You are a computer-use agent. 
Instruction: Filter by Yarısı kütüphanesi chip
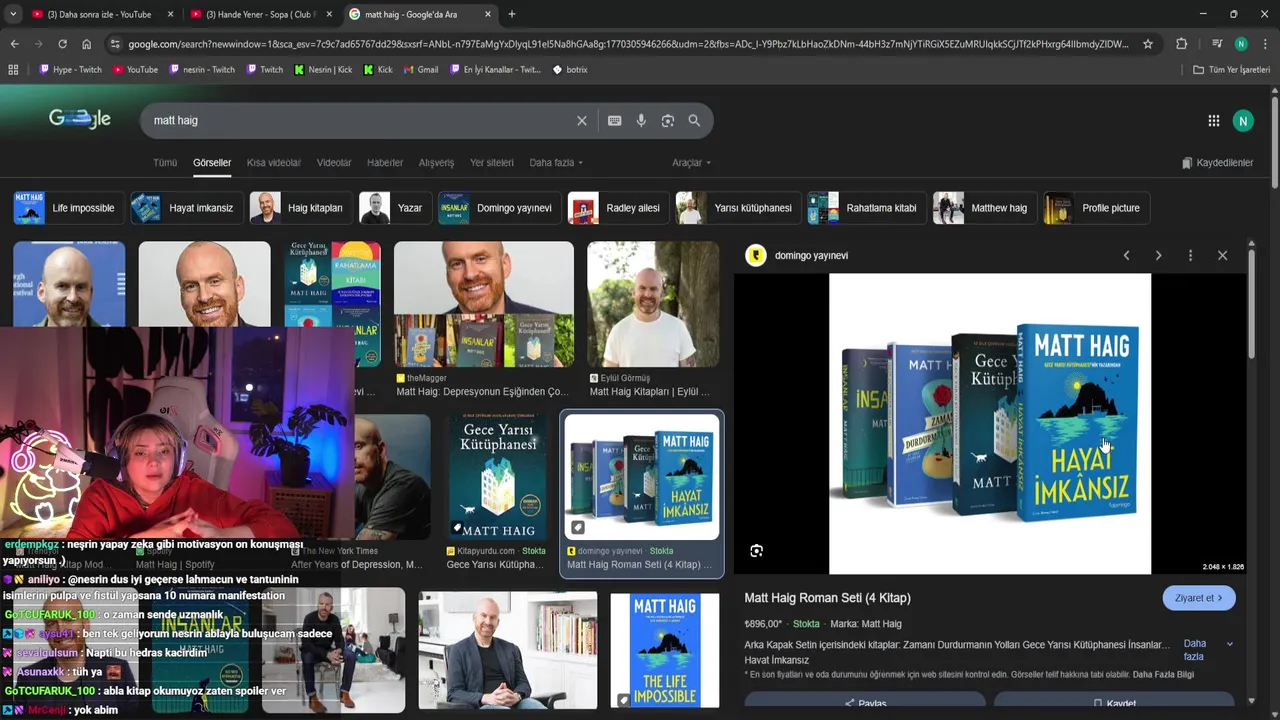tap(739, 208)
